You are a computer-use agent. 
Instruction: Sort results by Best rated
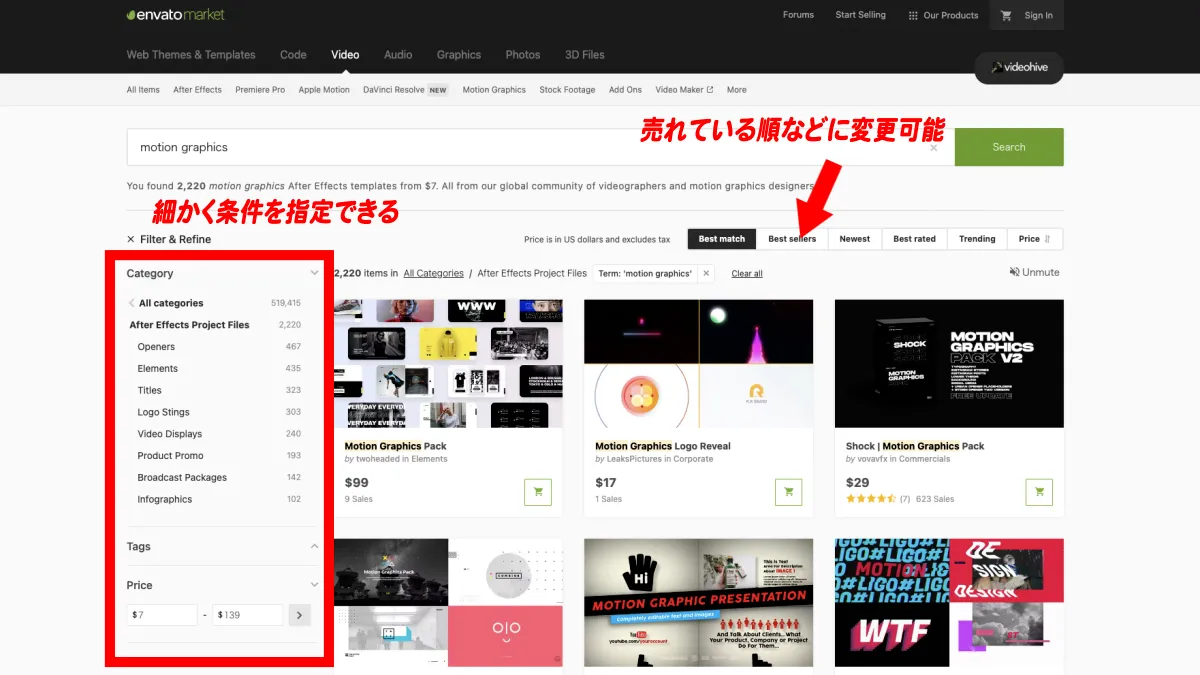915,239
